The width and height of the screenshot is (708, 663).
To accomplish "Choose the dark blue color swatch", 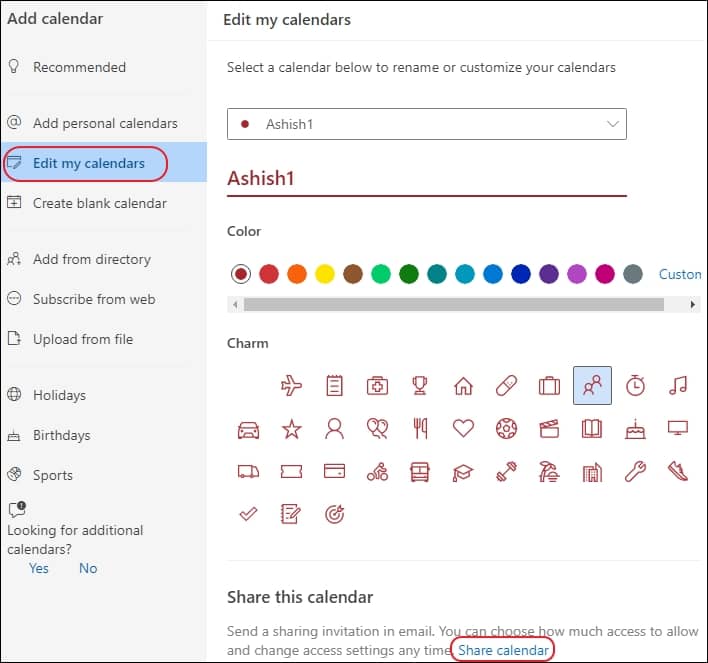I will coord(521,274).
